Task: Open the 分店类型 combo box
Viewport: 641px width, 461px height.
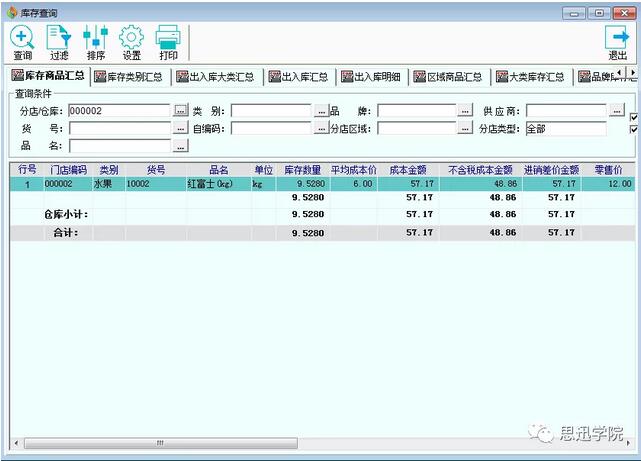Action: 564,129
